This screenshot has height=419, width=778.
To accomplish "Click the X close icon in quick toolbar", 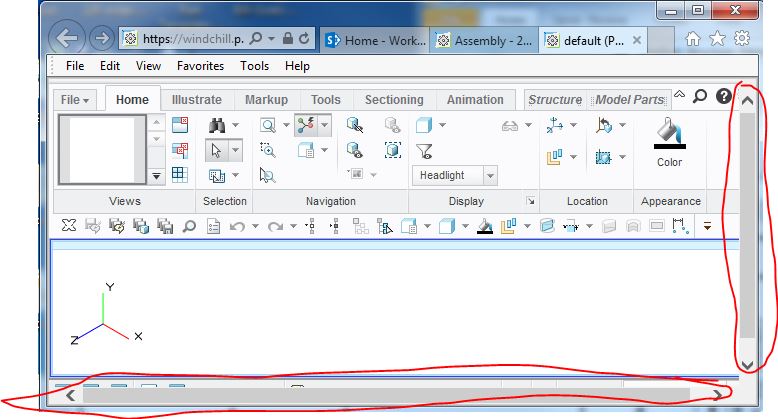I will [x=69, y=225].
